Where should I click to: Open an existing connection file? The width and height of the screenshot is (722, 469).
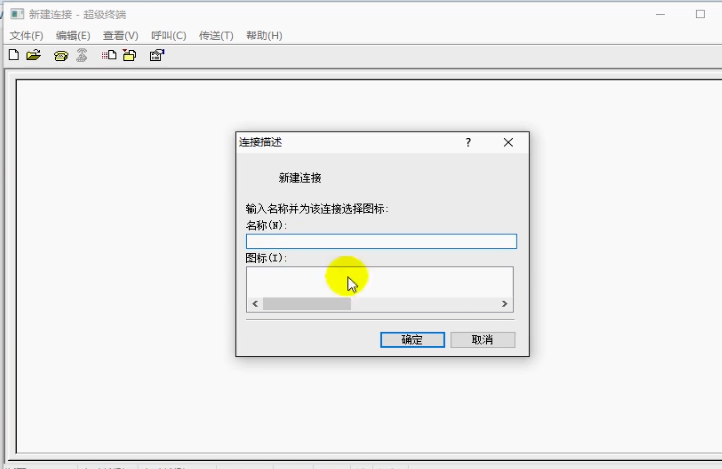click(x=34, y=55)
